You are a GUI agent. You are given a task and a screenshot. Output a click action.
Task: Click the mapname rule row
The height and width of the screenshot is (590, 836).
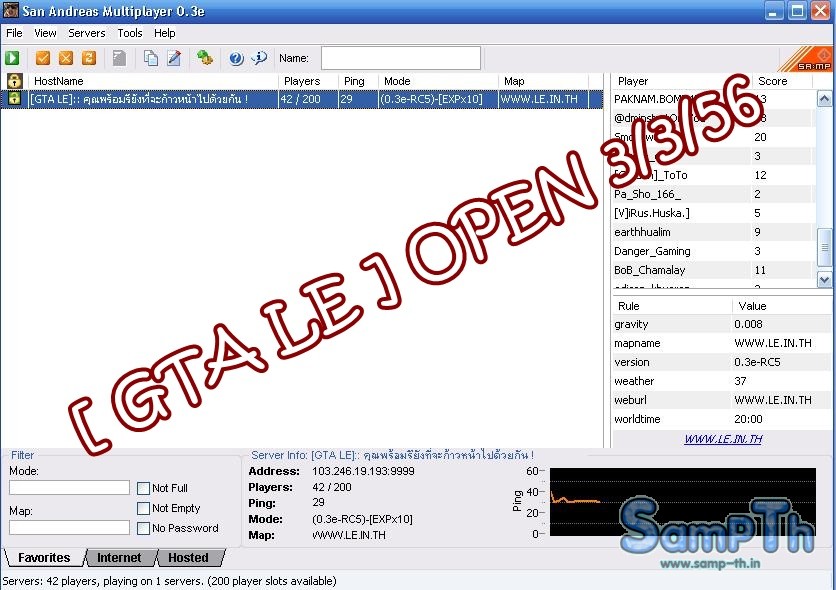pos(722,343)
